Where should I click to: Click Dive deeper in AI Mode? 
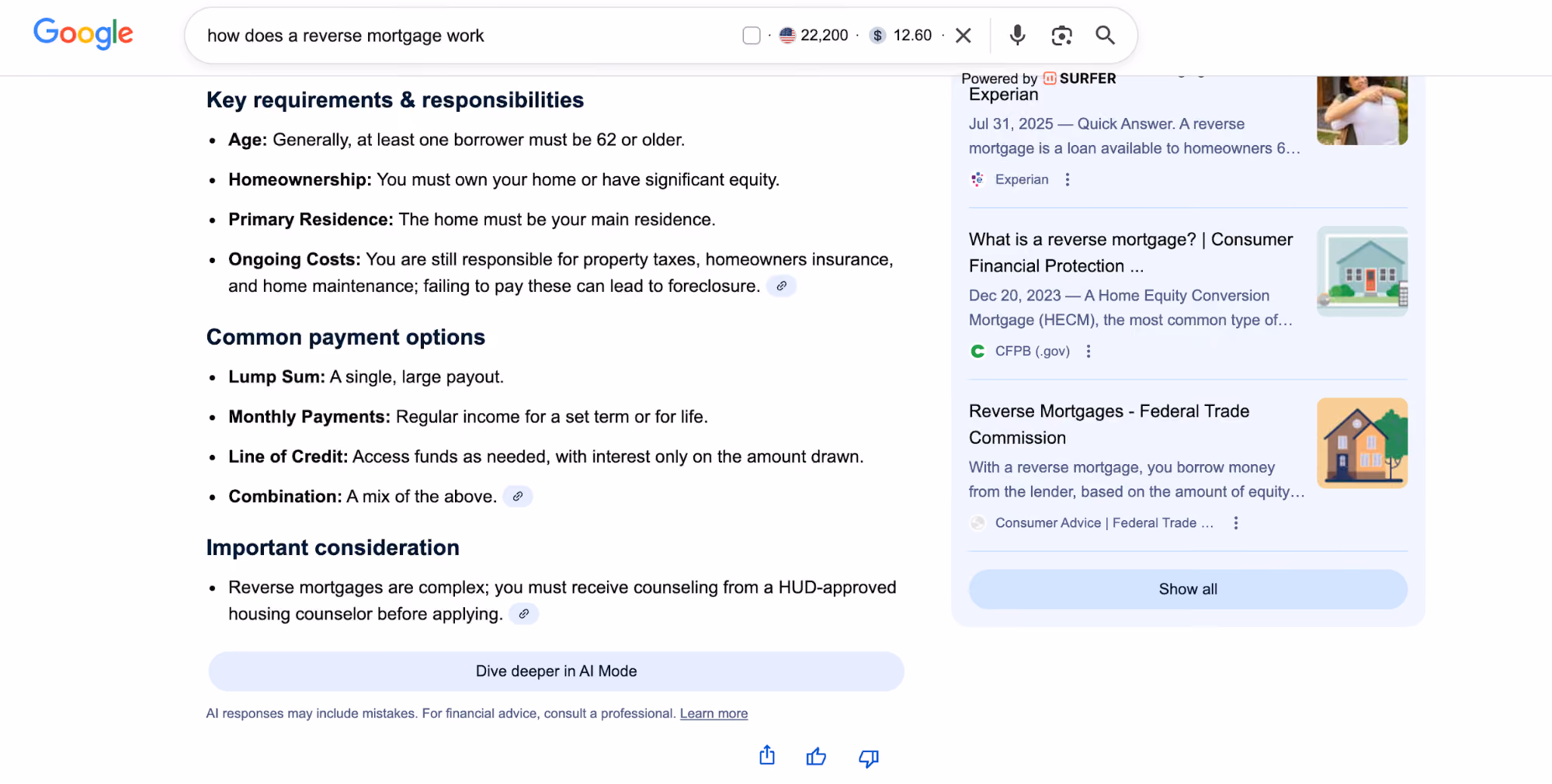556,671
